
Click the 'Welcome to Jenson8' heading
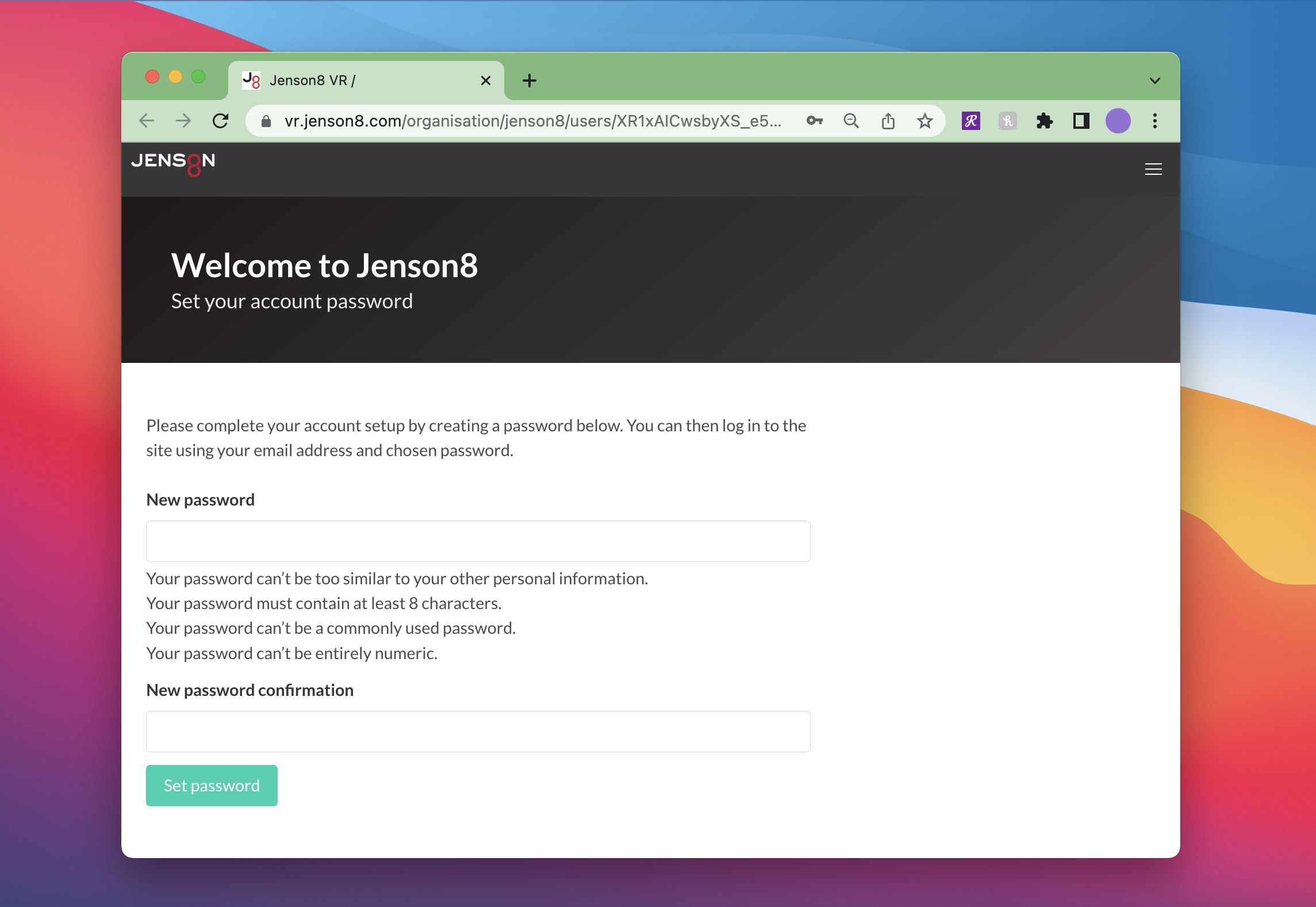[325, 266]
